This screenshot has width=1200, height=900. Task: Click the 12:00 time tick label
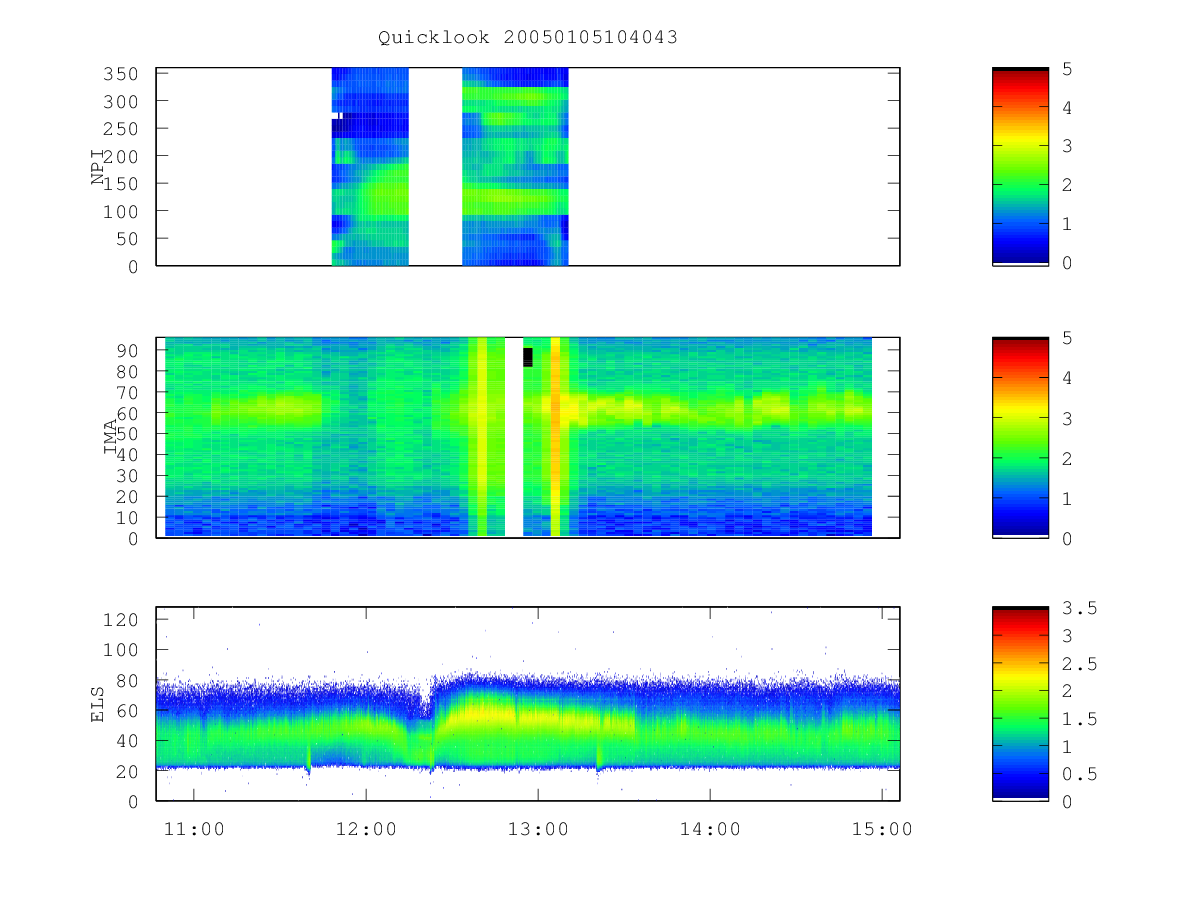366,829
